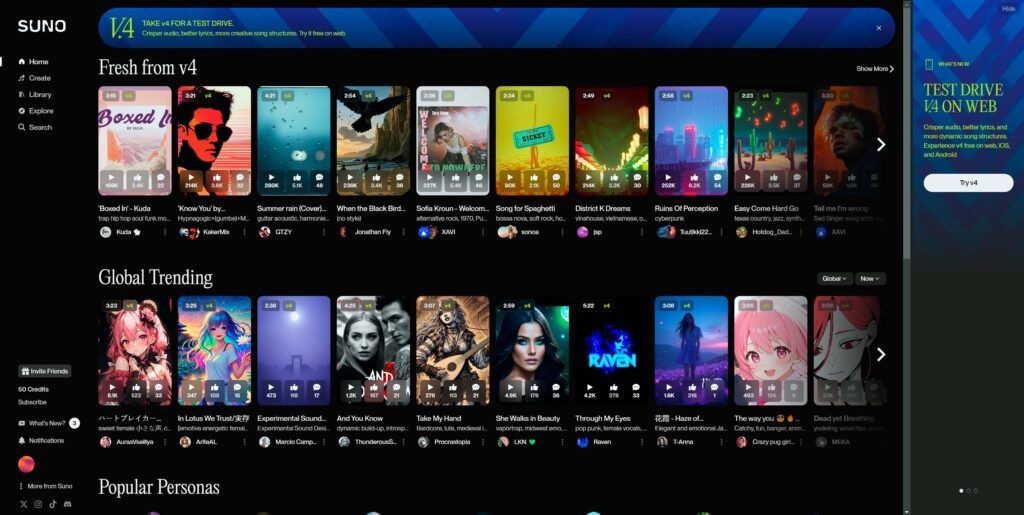The height and width of the screenshot is (515, 1024).
Task: Open the Global region dropdown
Action: 835,279
